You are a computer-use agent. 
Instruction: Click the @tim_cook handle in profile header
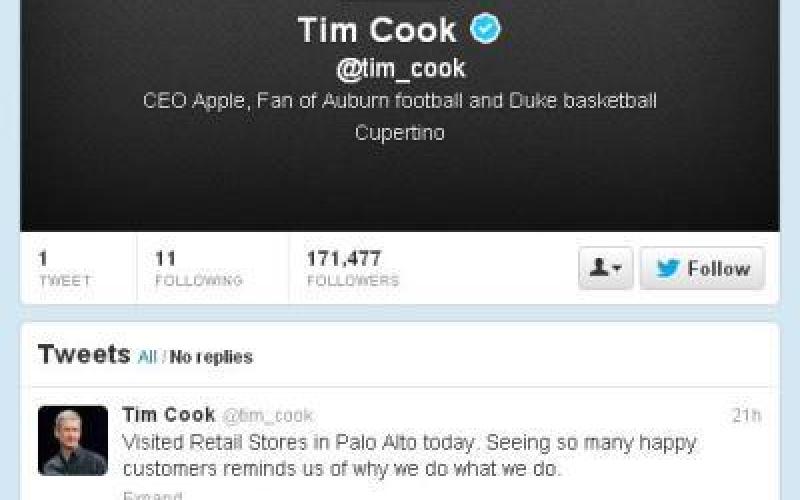(x=399, y=68)
